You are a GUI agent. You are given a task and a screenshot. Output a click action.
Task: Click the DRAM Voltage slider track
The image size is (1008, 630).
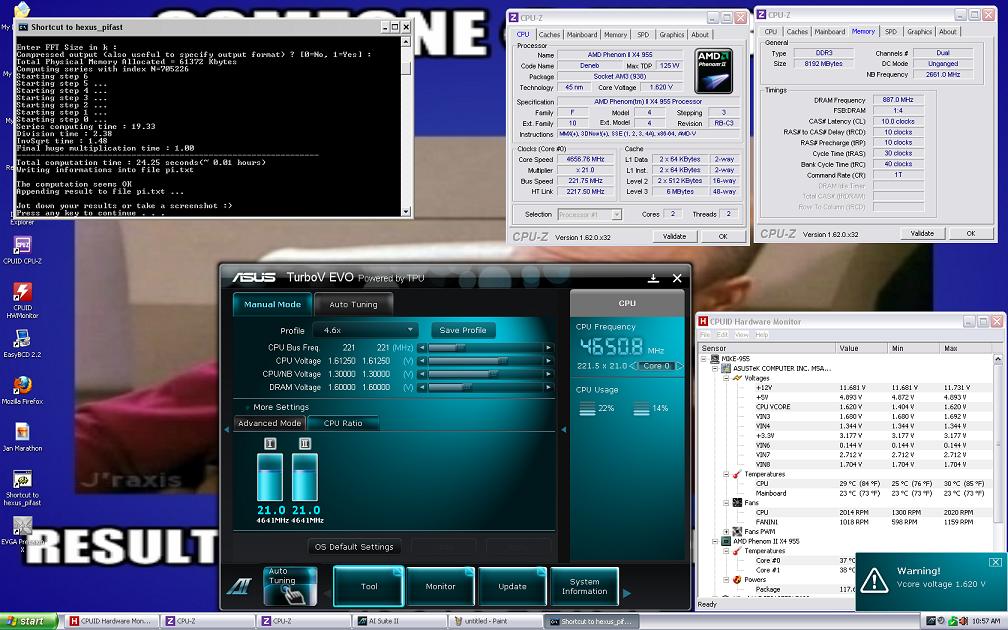tap(487, 388)
